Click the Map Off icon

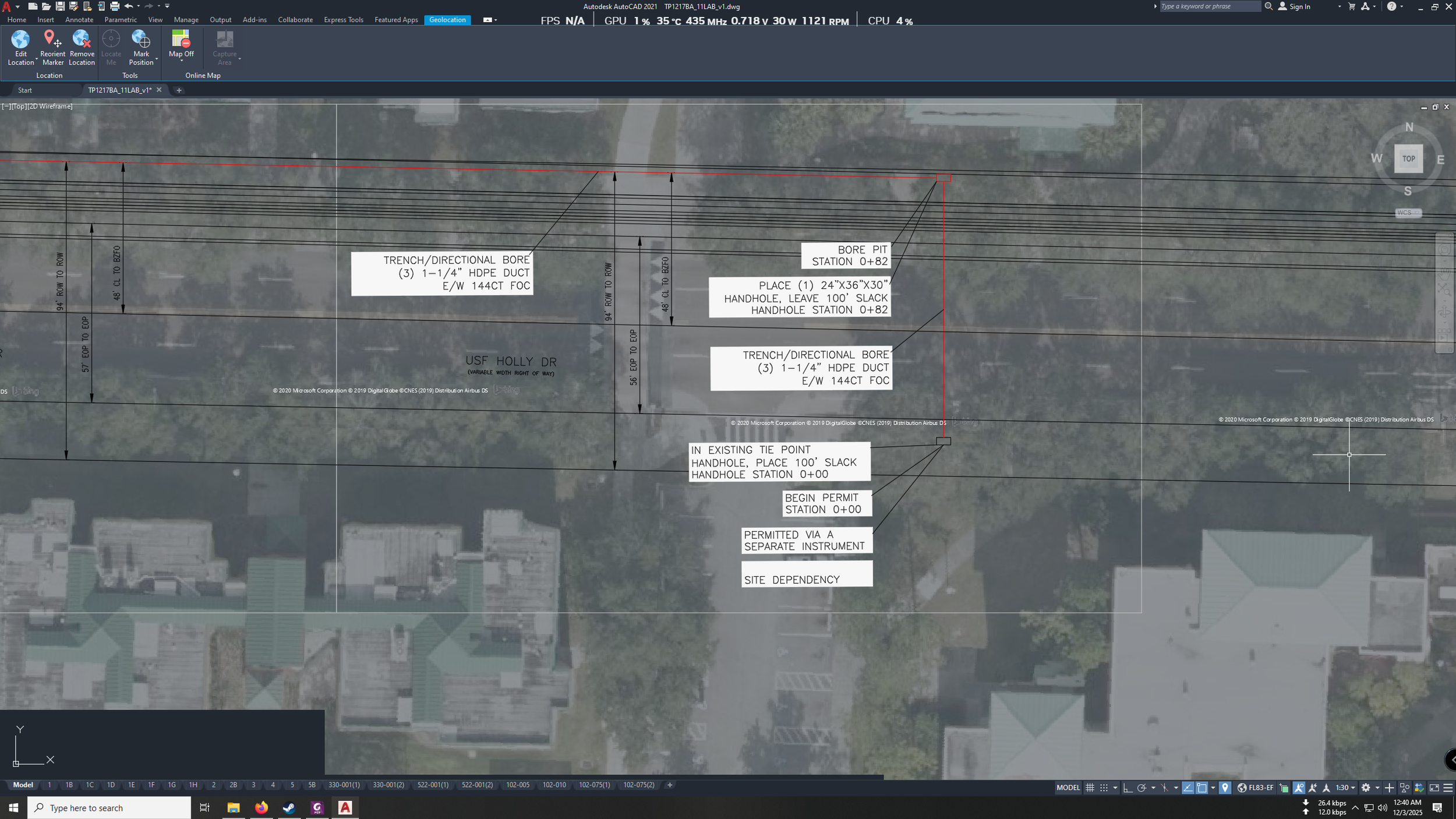click(181, 40)
